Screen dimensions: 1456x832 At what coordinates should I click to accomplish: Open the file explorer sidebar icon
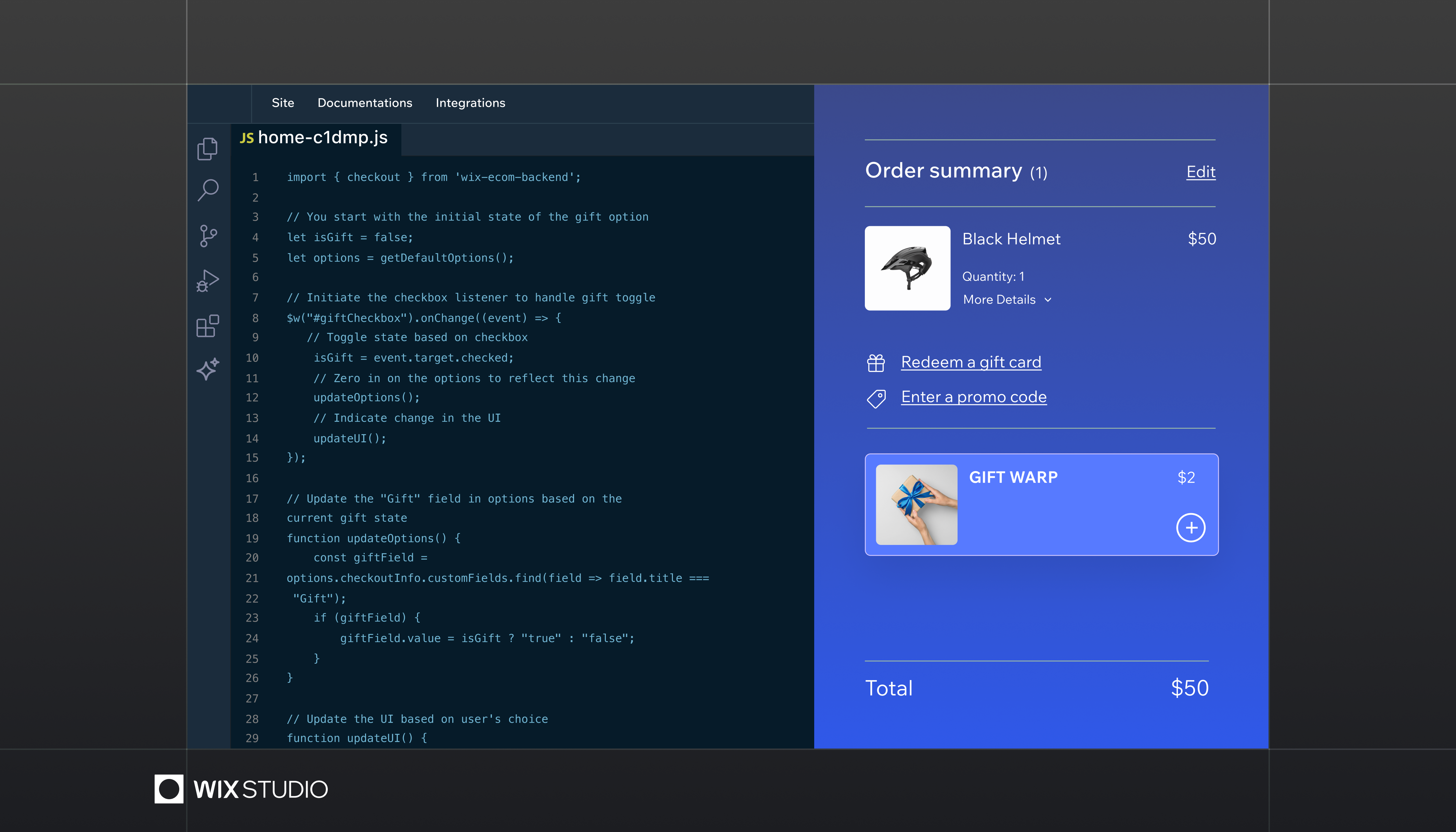coord(207,148)
